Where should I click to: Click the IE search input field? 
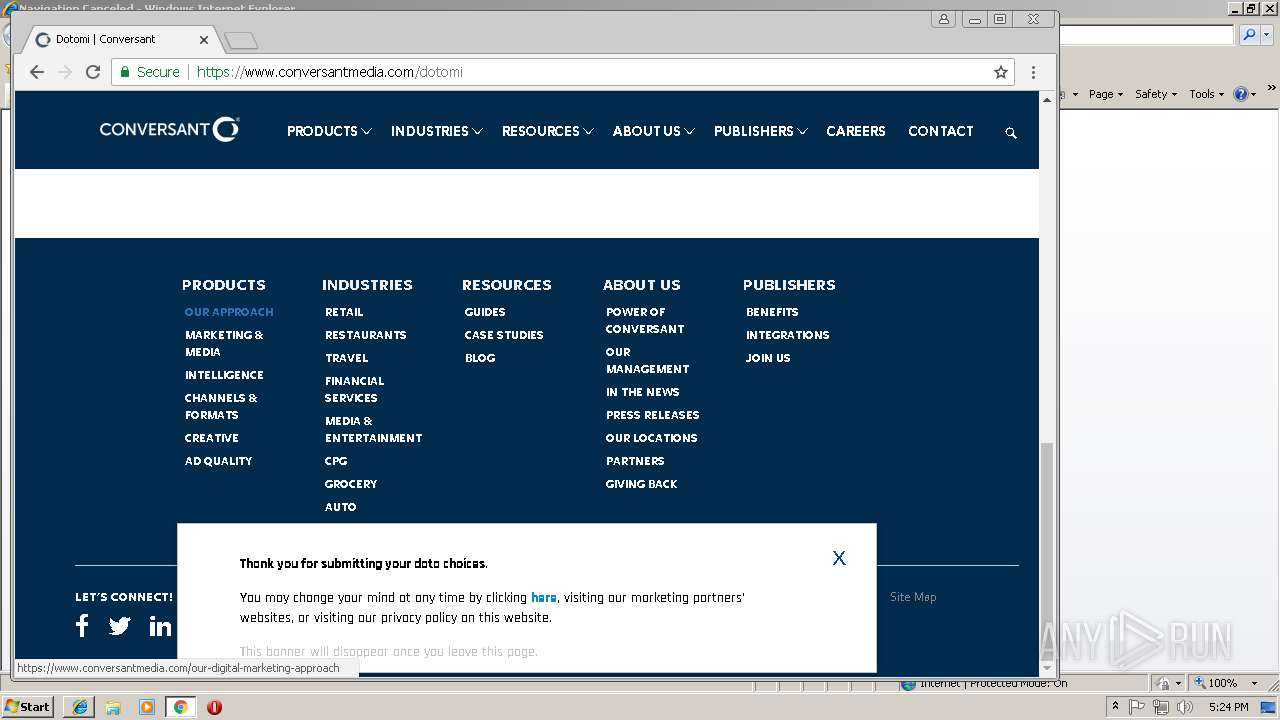tap(1146, 35)
